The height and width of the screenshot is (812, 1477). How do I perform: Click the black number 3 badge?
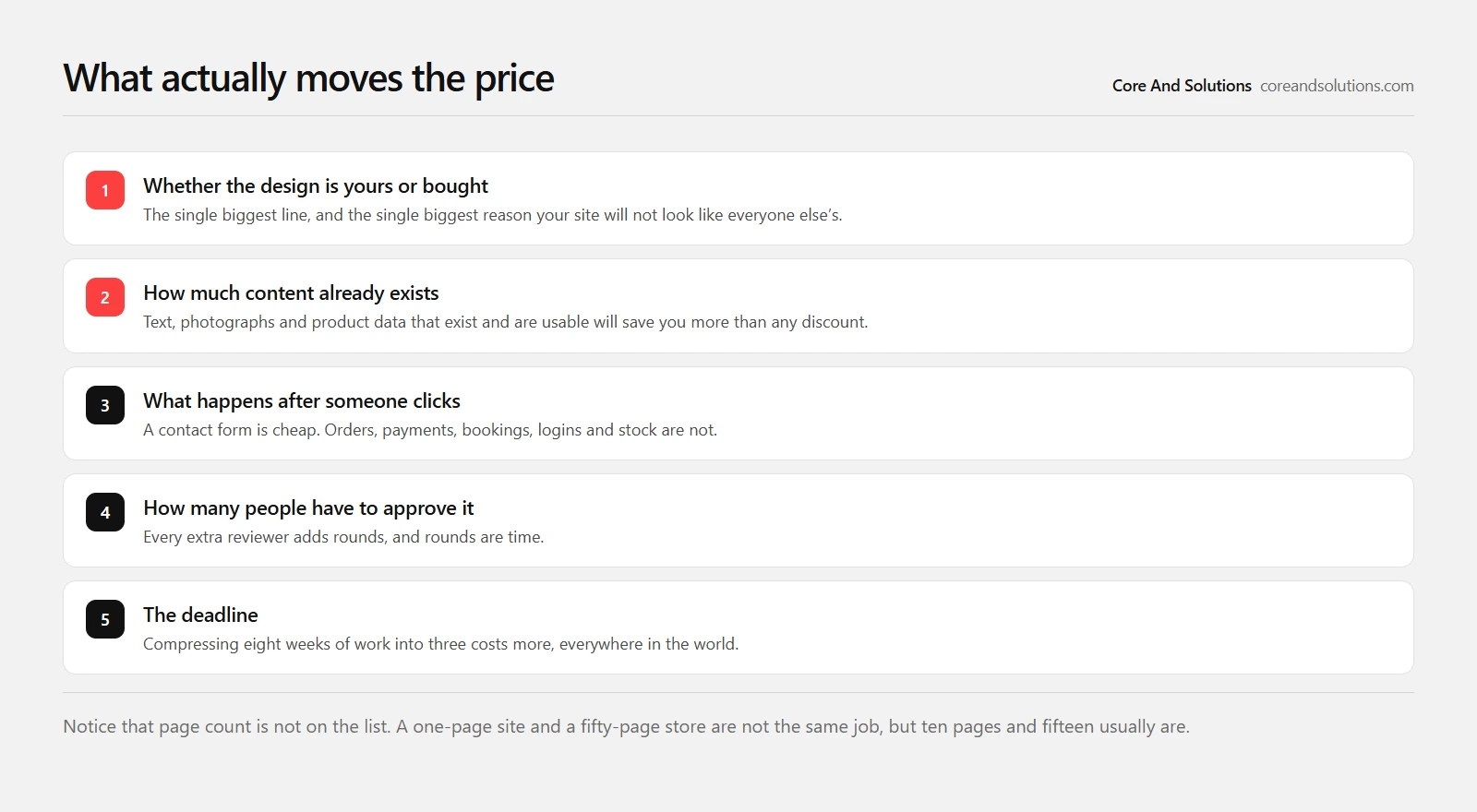(105, 405)
